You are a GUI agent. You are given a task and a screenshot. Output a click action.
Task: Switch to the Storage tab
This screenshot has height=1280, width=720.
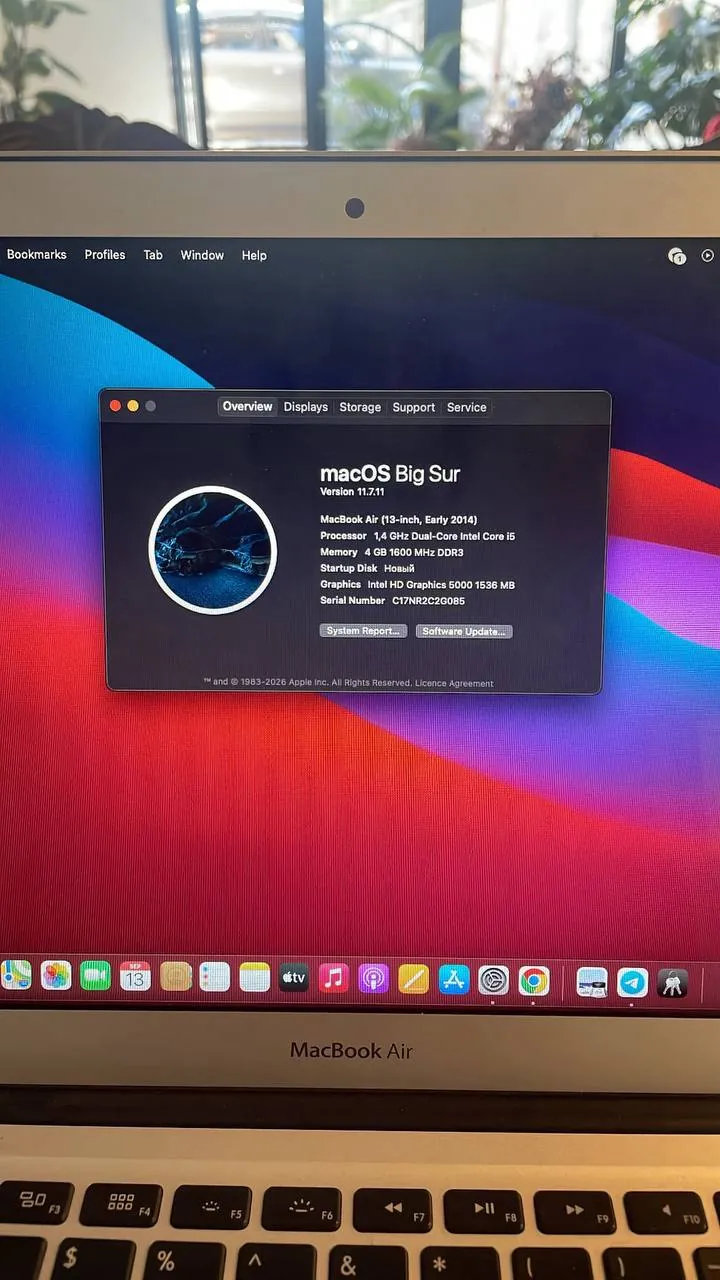(x=360, y=407)
